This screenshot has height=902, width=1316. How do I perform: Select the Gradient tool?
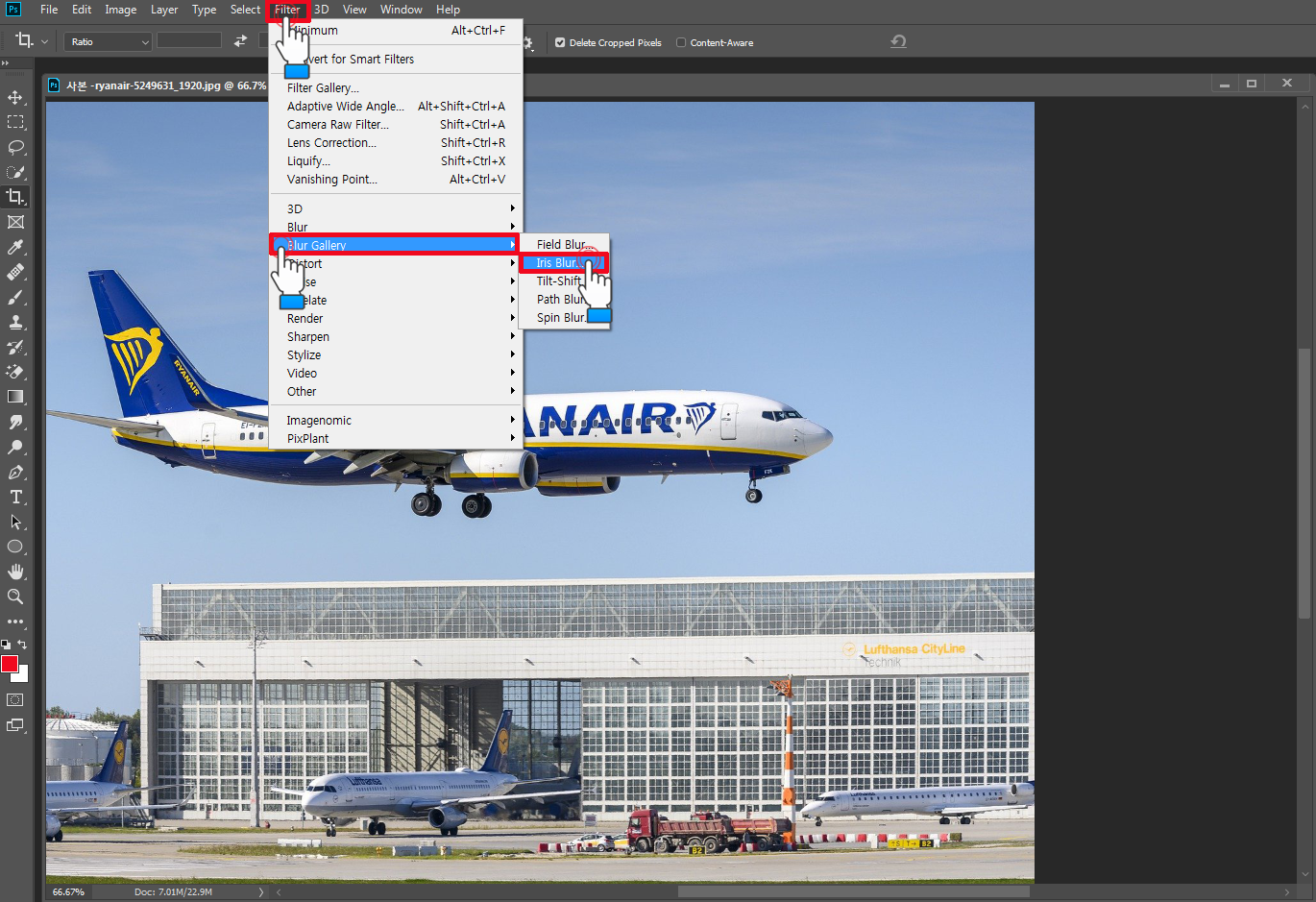point(15,397)
